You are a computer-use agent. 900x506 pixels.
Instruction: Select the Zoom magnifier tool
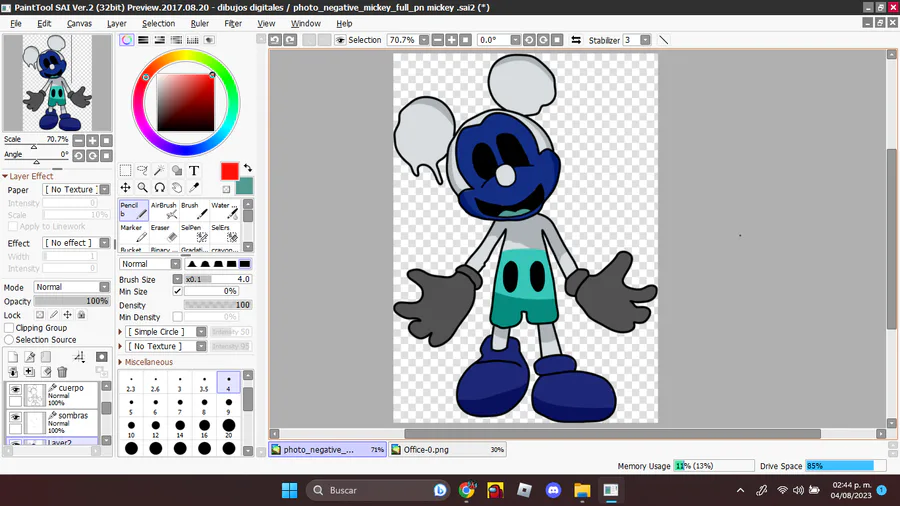pyautogui.click(x=142, y=188)
